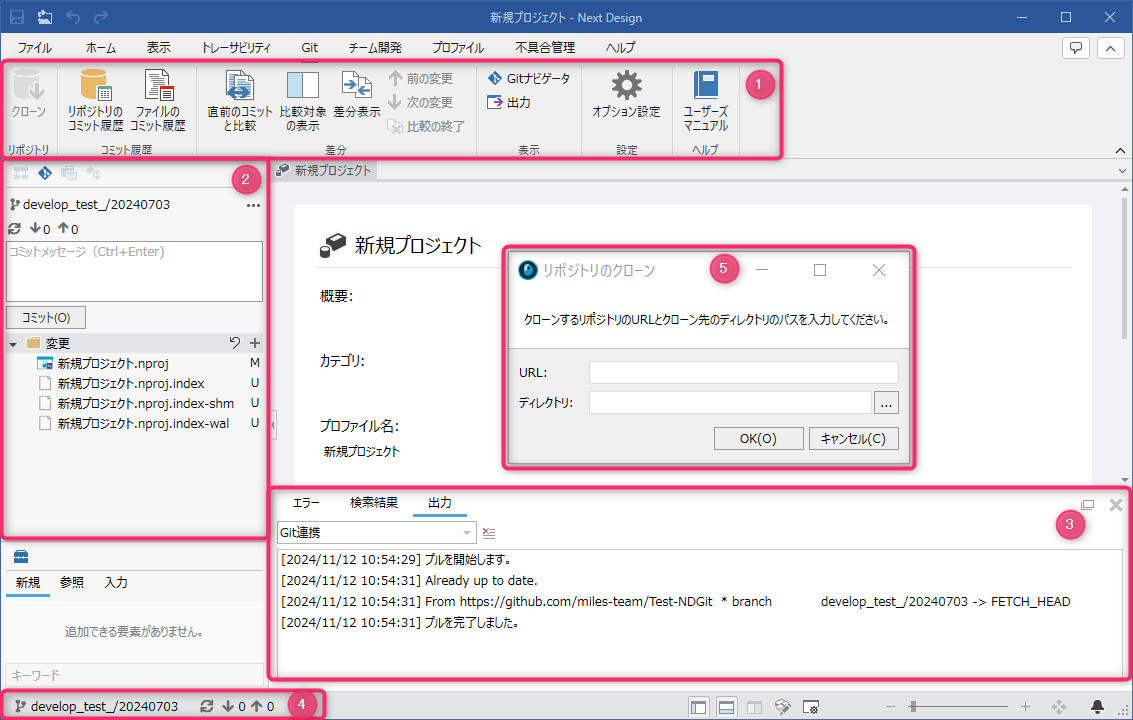1133x720 pixels.
Task: Click the キーワード search field
Action: (134, 675)
